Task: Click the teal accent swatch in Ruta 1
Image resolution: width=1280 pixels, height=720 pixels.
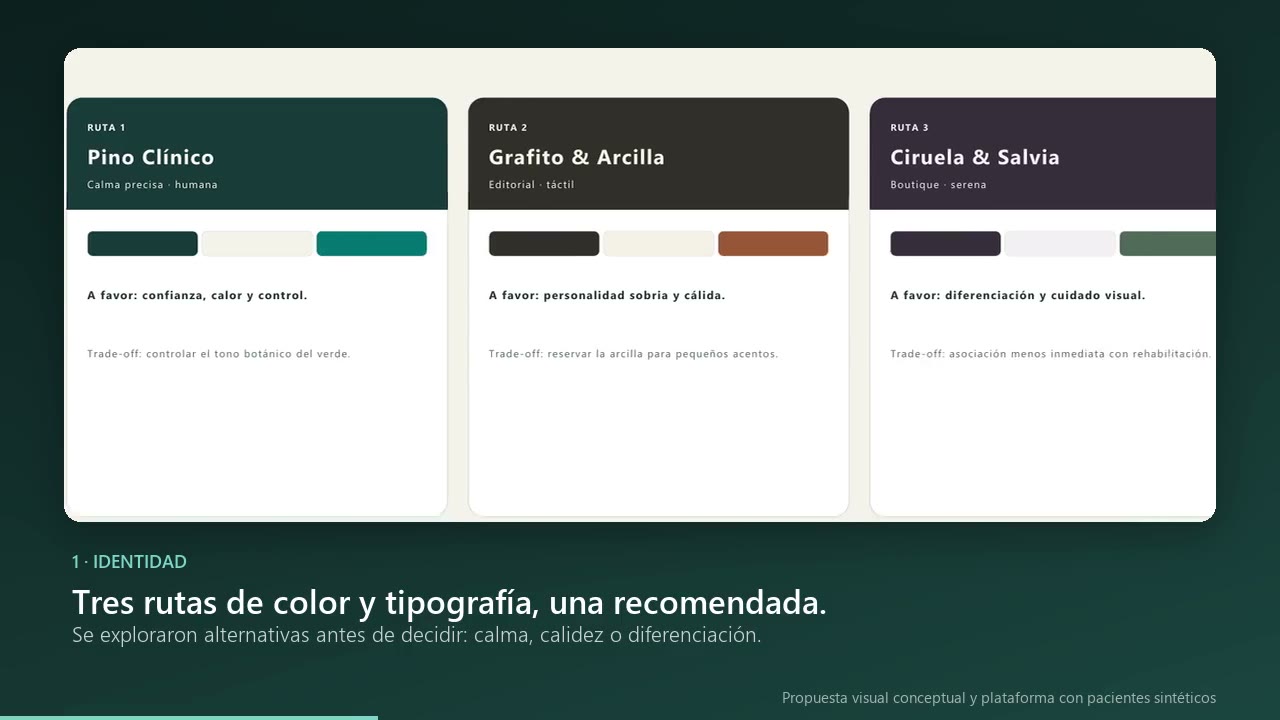Action: 372,244
